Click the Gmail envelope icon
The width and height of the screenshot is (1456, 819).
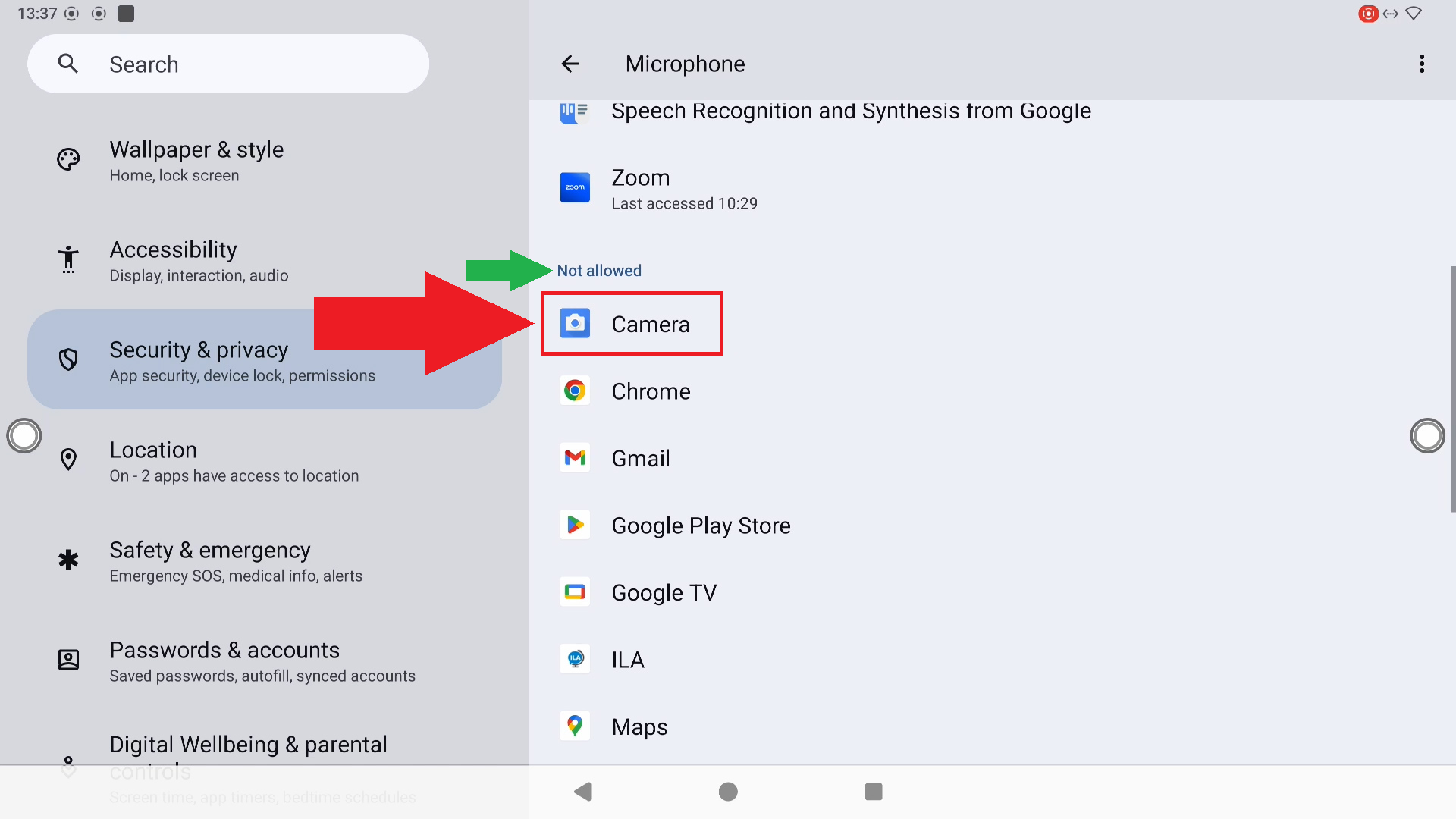[575, 458]
